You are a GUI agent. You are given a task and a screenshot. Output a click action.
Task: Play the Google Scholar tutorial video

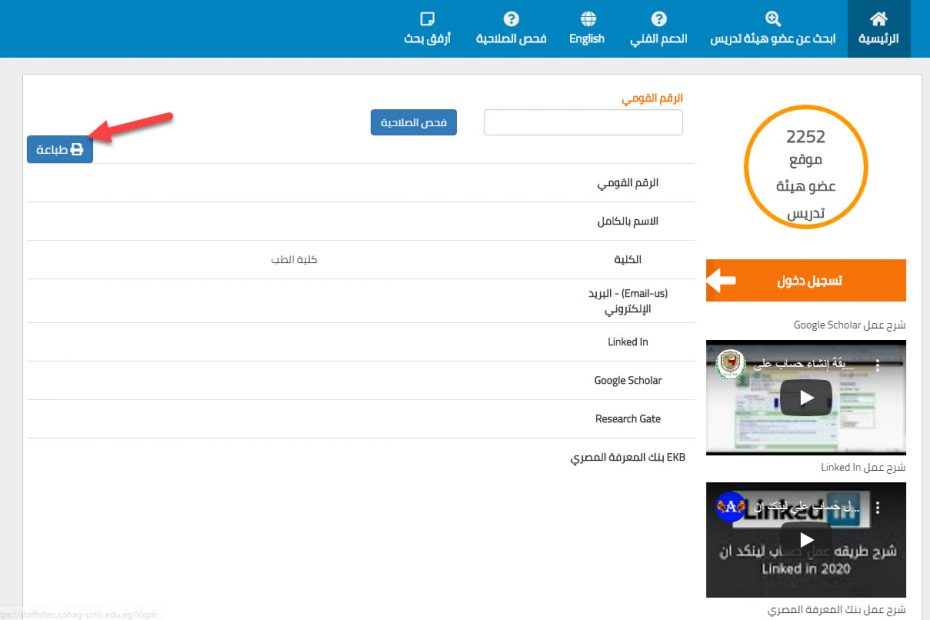(805, 398)
